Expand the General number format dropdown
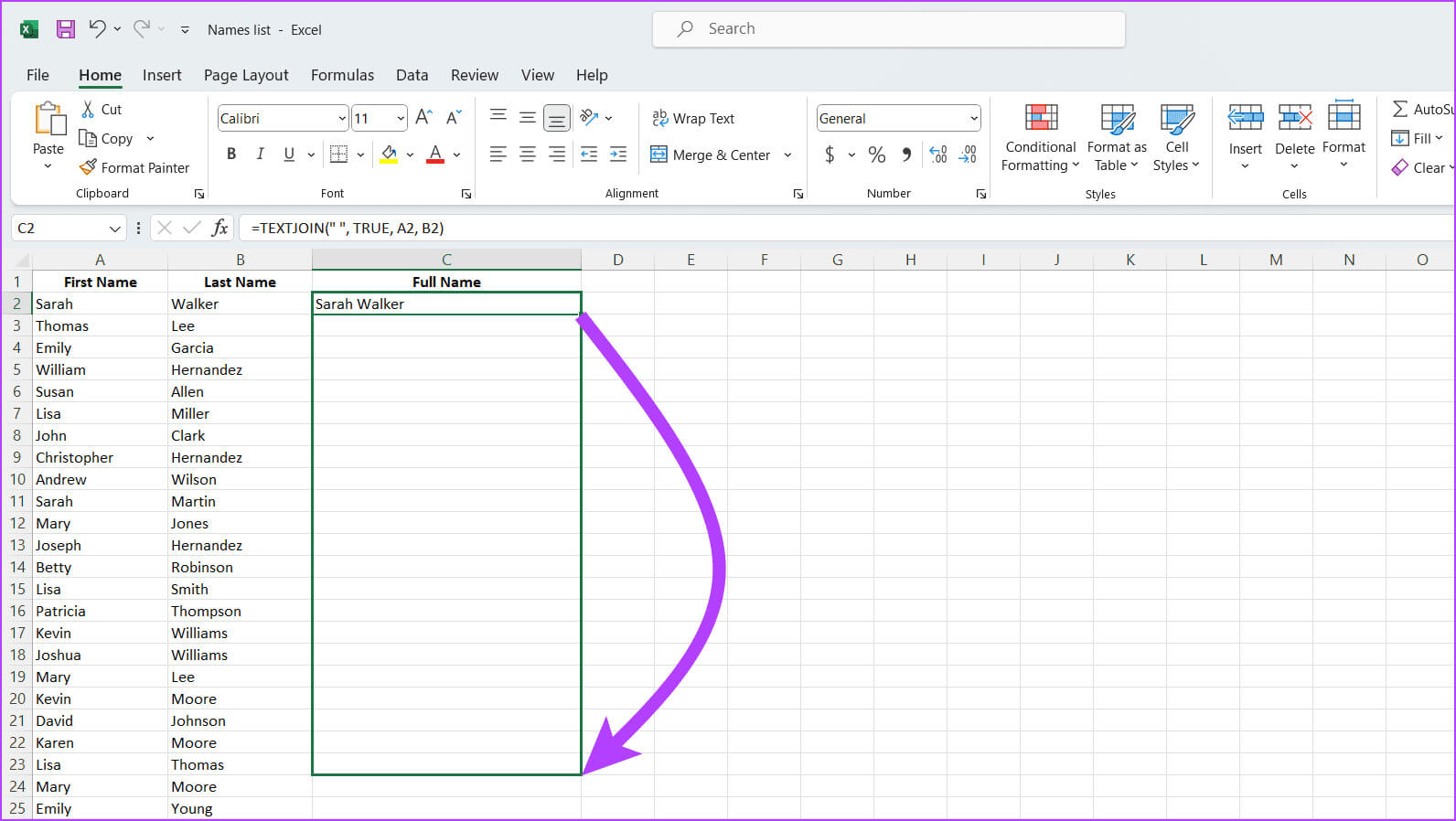 pyautogui.click(x=973, y=118)
